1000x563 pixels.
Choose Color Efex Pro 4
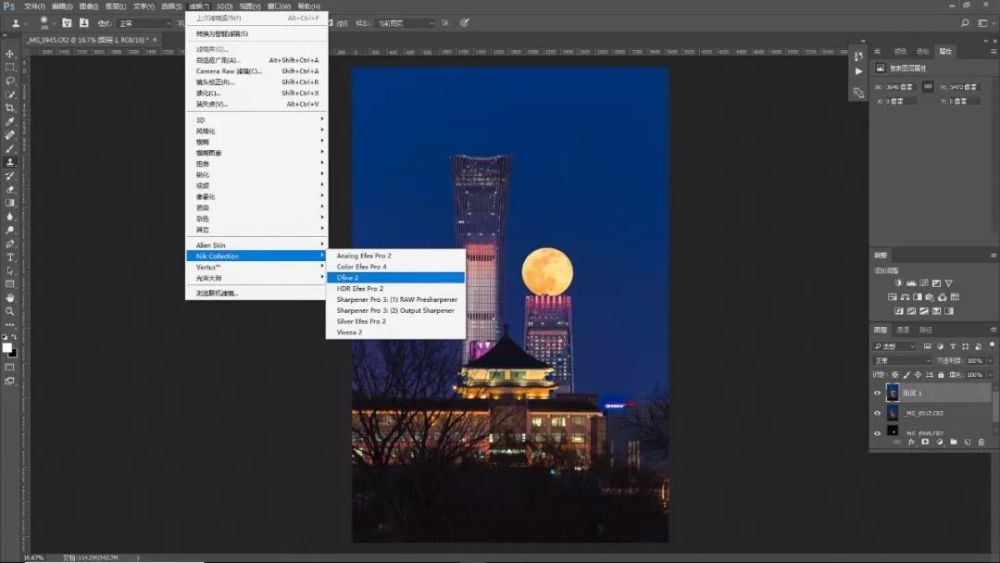click(395, 267)
